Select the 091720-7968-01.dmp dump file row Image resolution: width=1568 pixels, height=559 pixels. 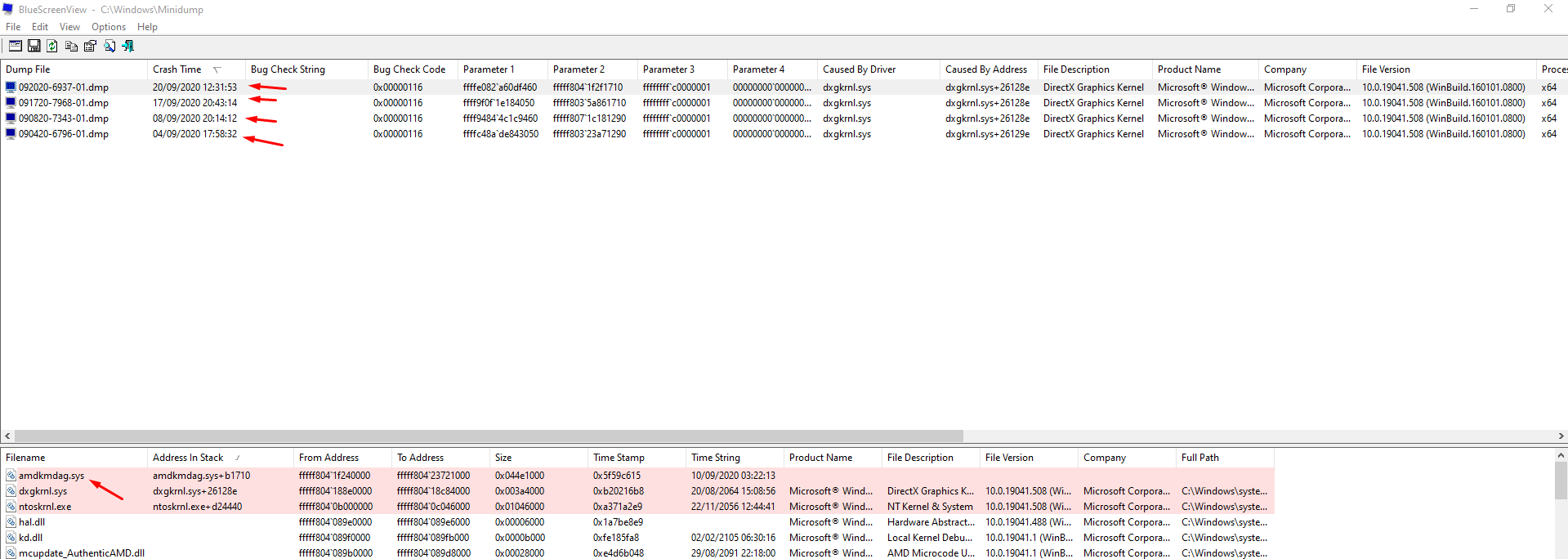pyautogui.click(x=784, y=102)
